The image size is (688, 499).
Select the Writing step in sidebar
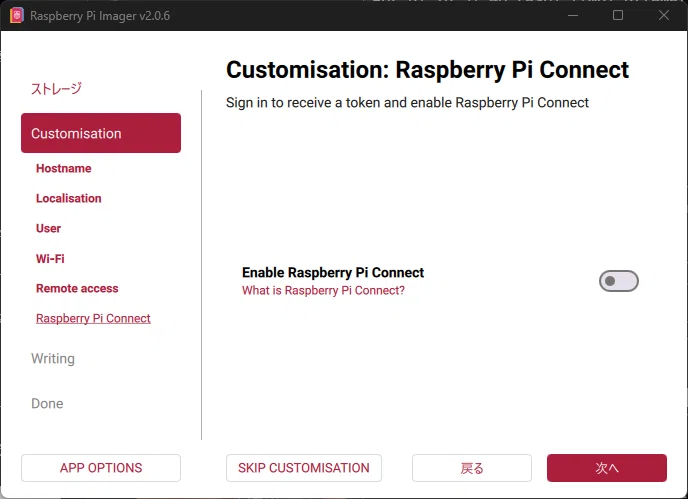[53, 359]
